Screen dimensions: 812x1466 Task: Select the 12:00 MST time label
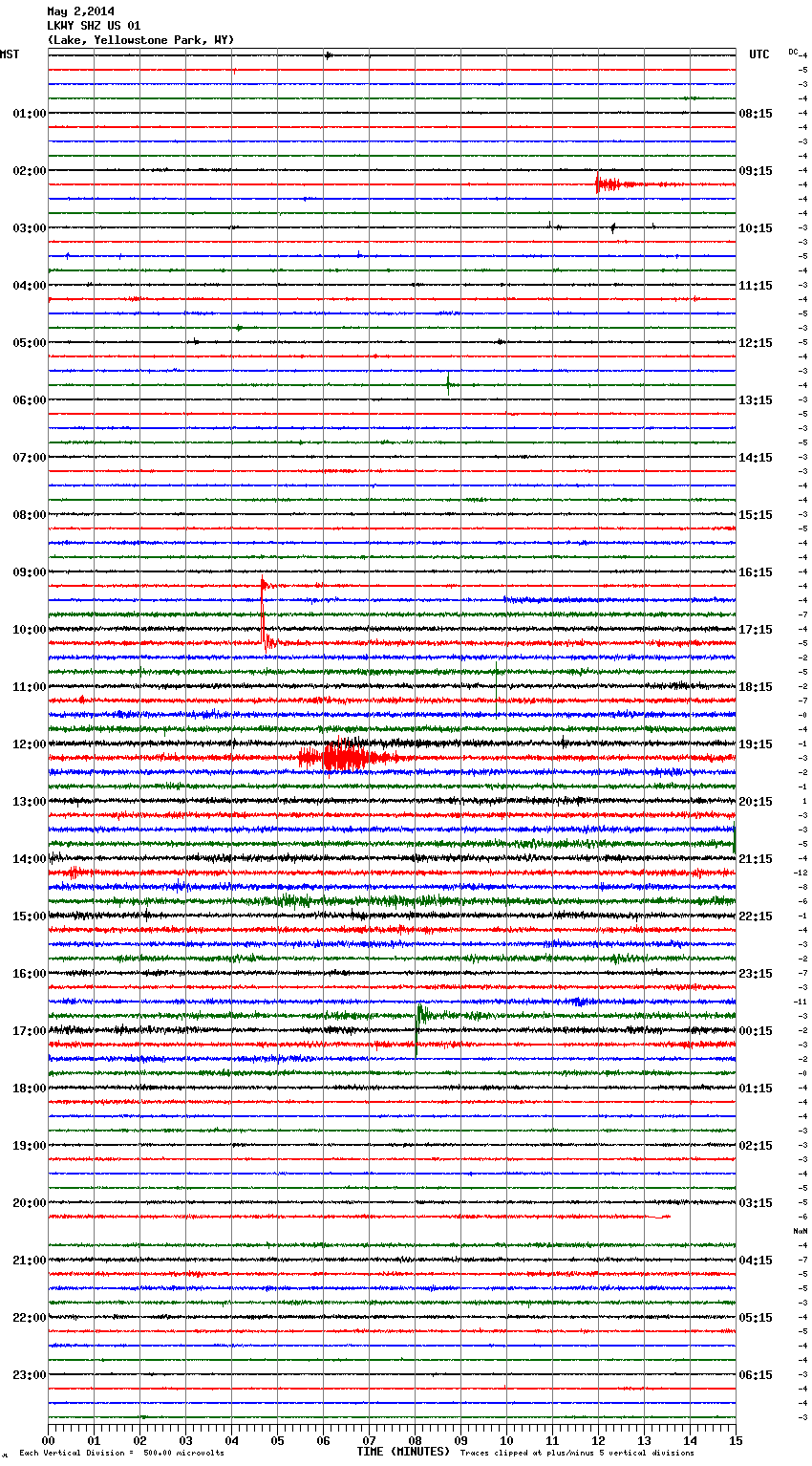point(30,744)
